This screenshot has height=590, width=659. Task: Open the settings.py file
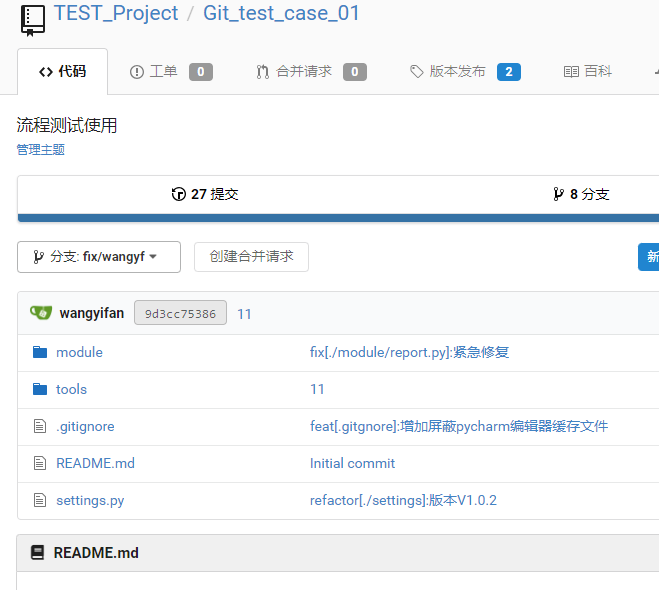(90, 500)
